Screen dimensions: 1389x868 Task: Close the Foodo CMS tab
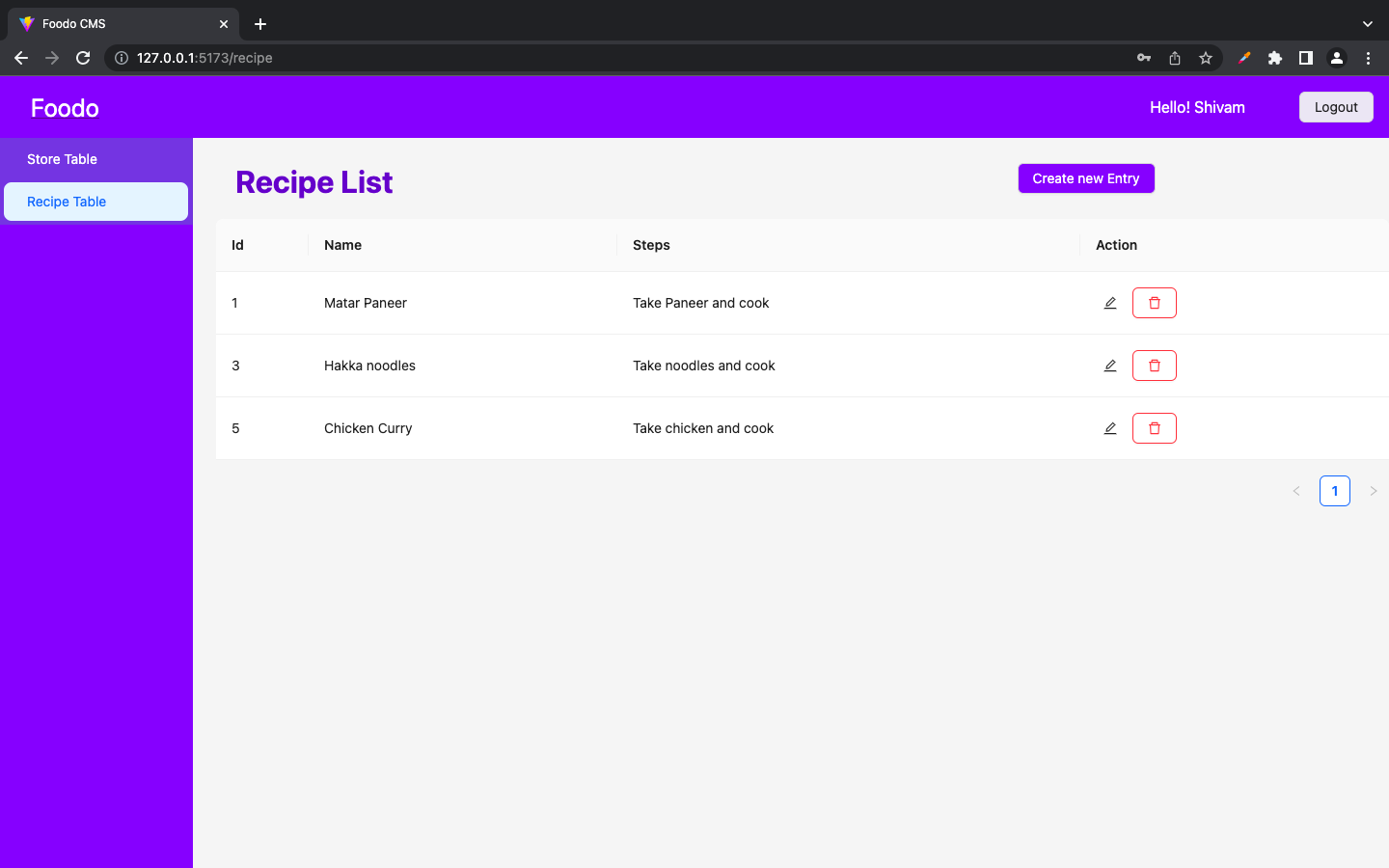(224, 24)
